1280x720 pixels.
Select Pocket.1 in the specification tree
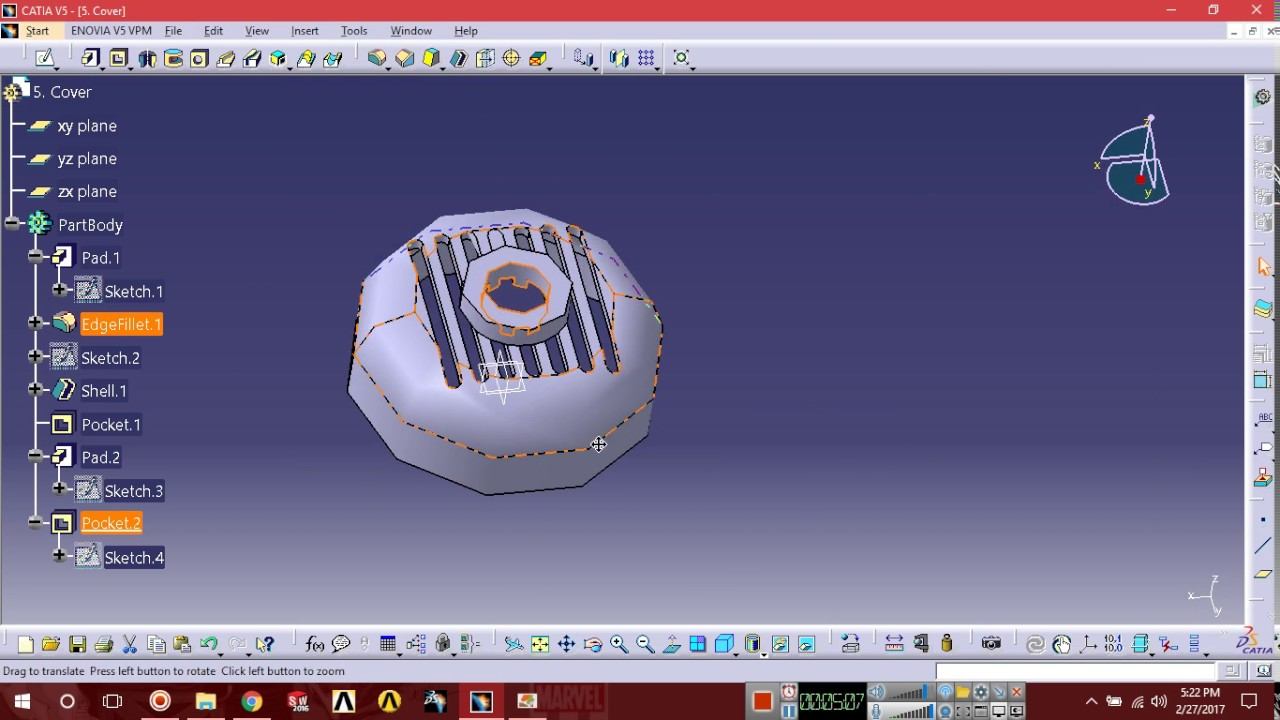click(x=111, y=425)
